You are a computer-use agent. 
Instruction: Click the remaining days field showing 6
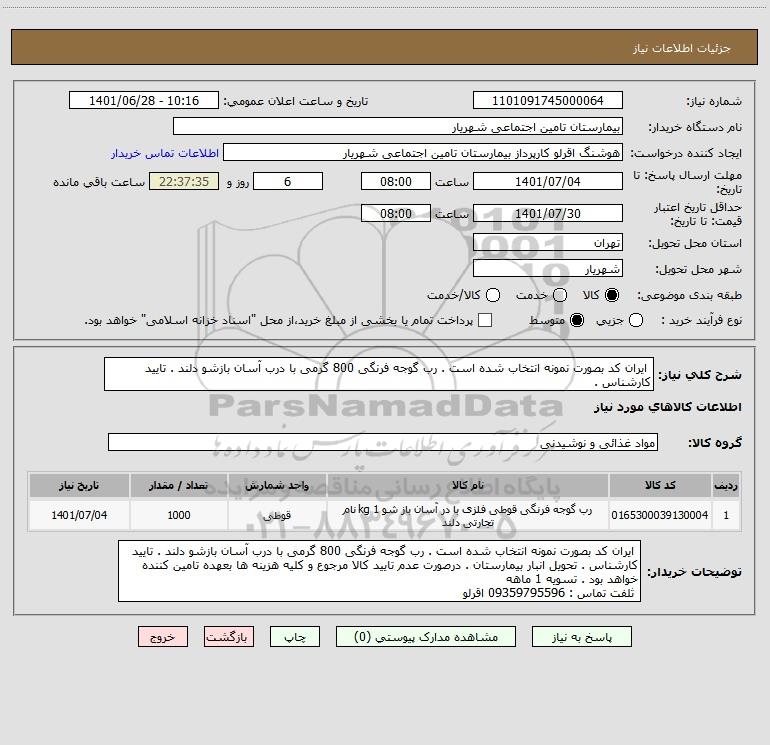[288, 181]
